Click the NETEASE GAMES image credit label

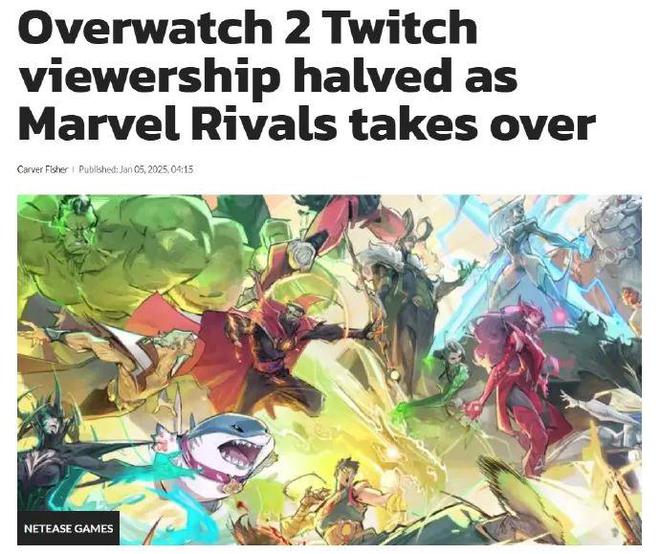[x=69, y=528]
